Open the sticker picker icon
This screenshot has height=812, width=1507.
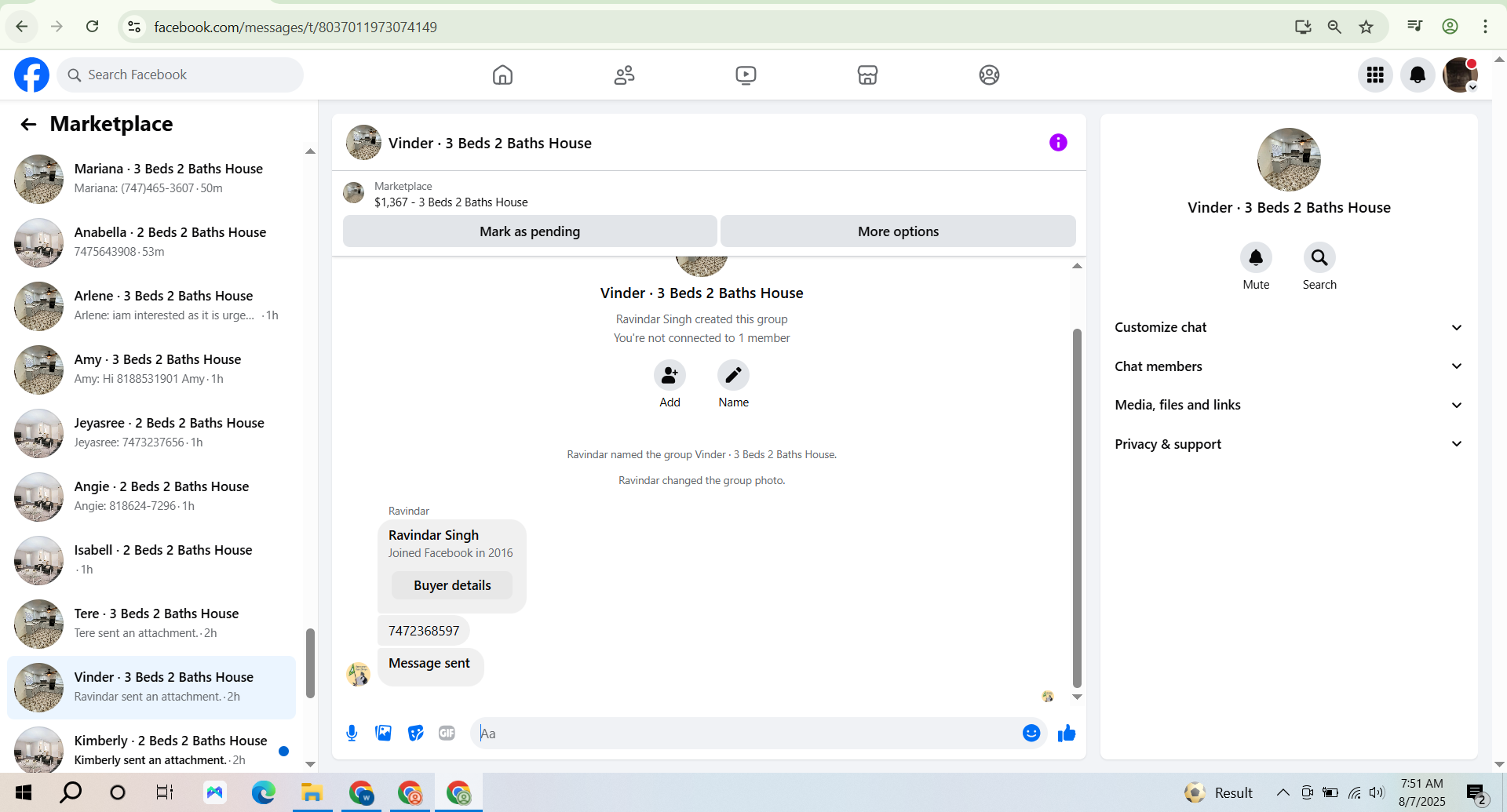pos(415,733)
